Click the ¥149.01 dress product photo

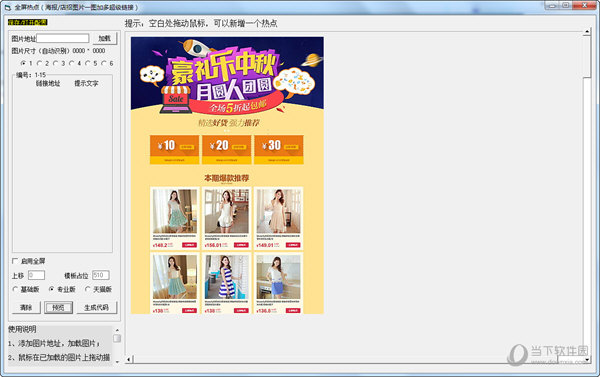[279, 211]
